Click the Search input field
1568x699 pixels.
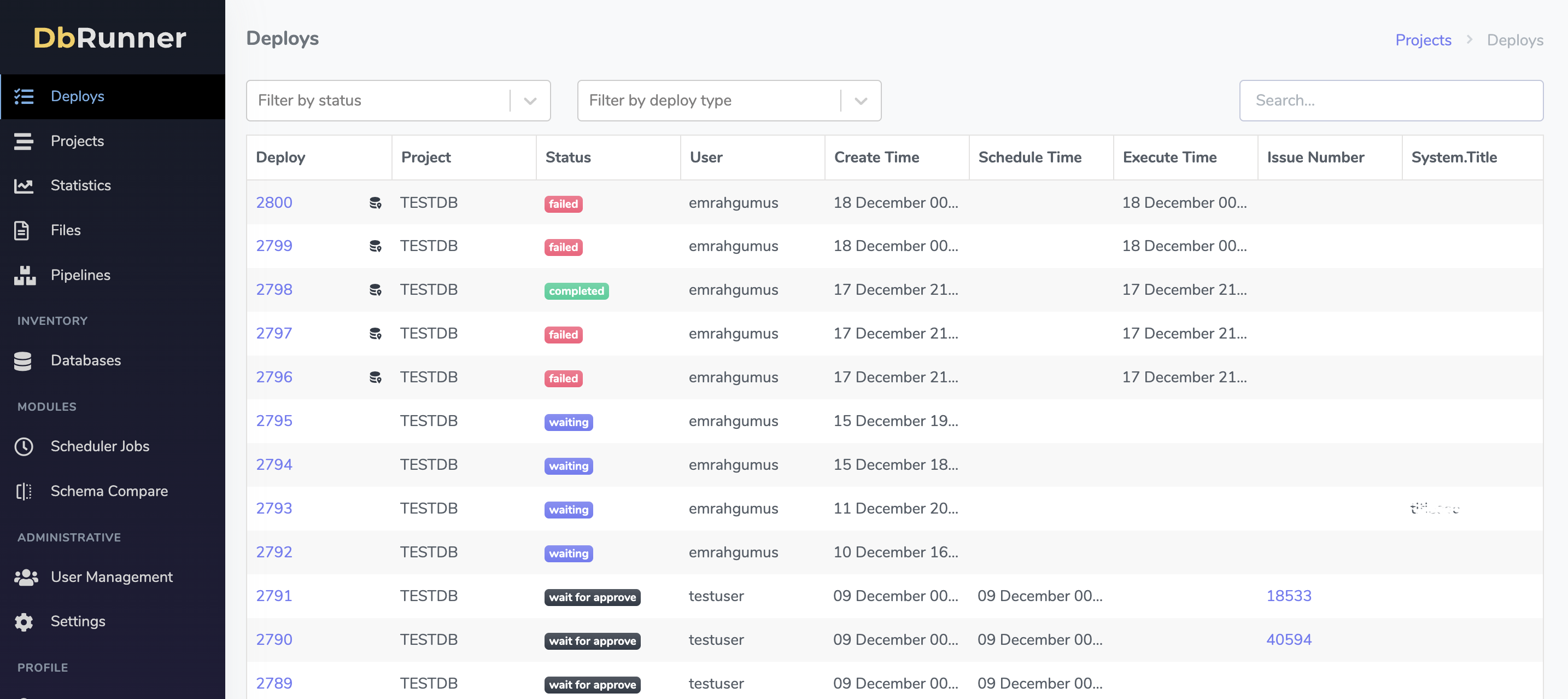(1391, 101)
